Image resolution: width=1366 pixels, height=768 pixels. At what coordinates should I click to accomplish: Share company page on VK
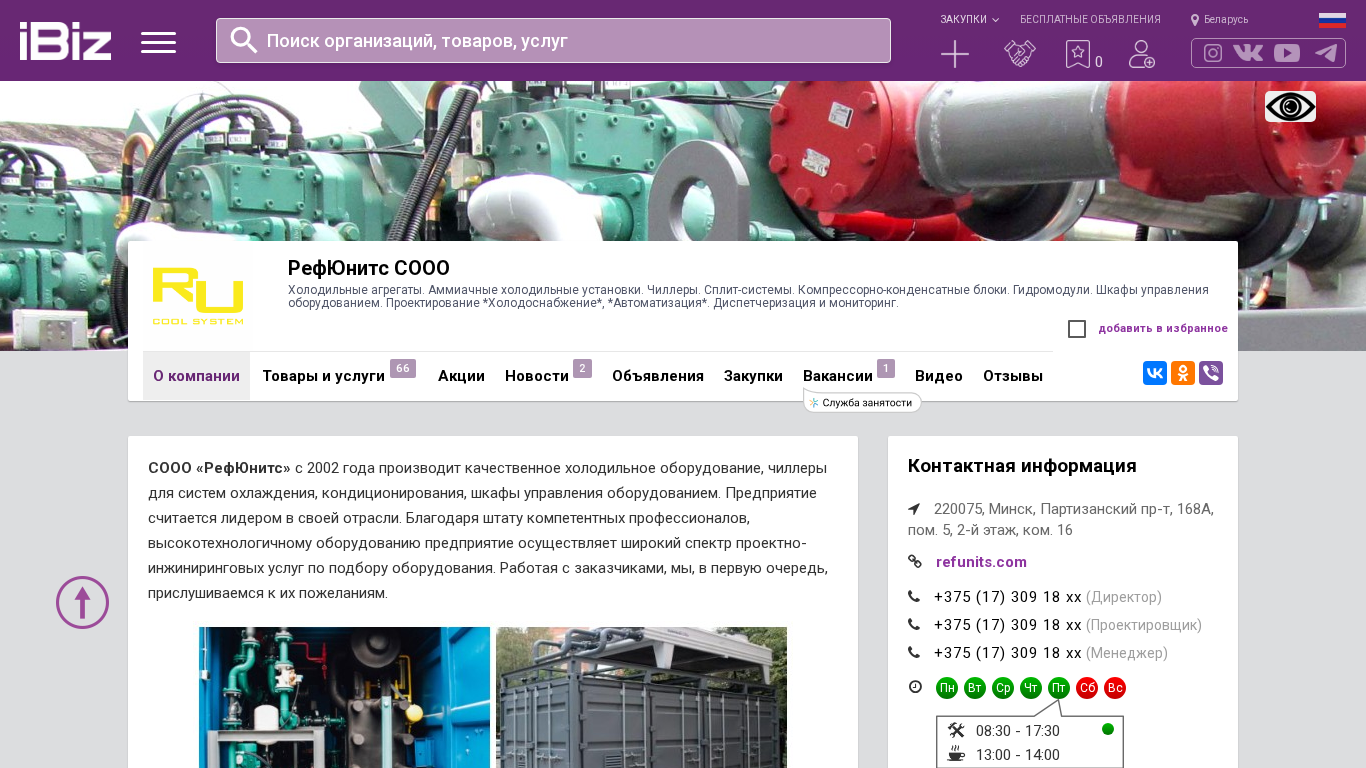1155,373
